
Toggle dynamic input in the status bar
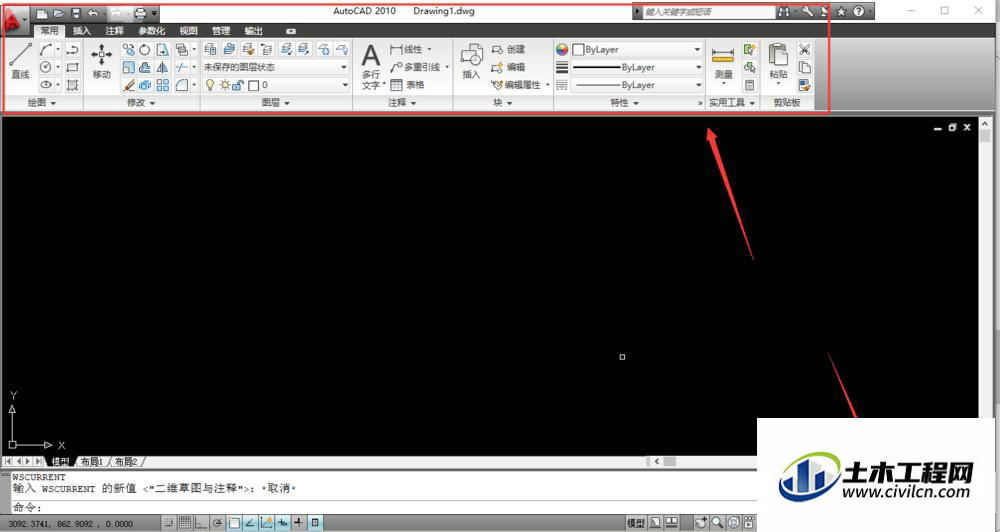coord(283,523)
